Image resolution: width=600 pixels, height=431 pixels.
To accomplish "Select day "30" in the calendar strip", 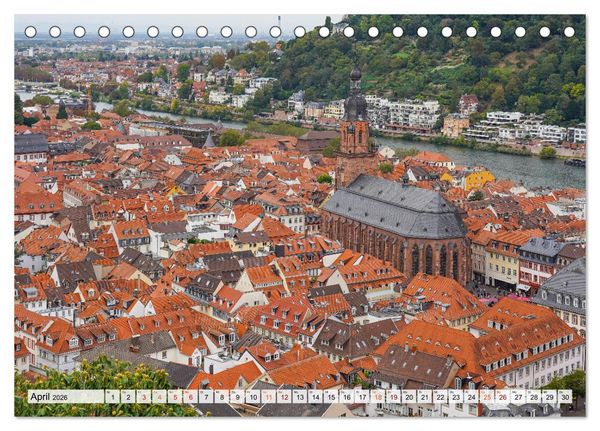I will pyautogui.click(x=565, y=397).
